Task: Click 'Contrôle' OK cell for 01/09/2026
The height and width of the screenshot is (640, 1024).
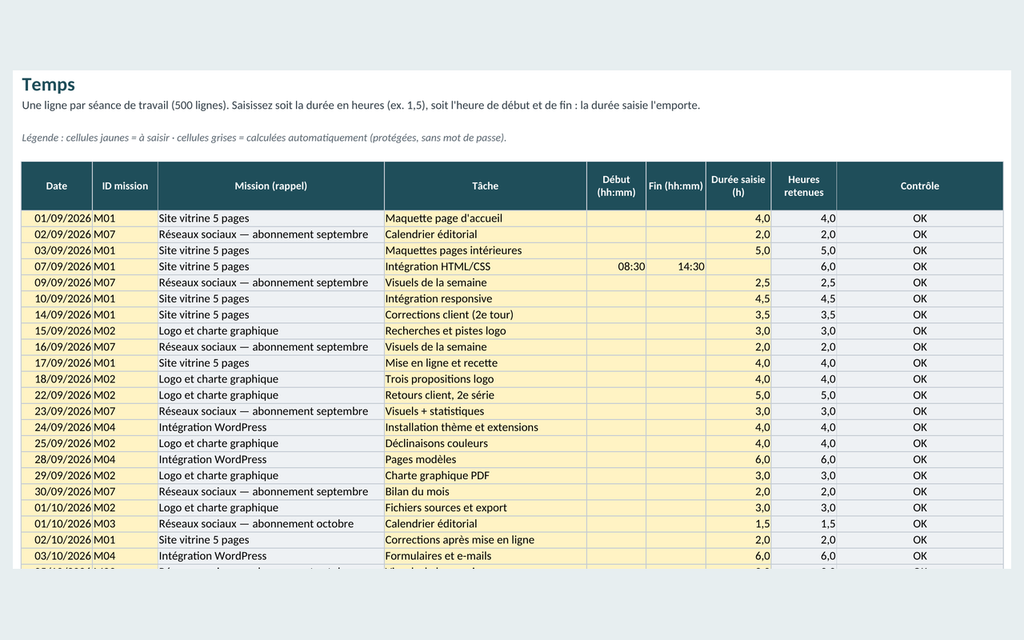Action: [x=920, y=218]
